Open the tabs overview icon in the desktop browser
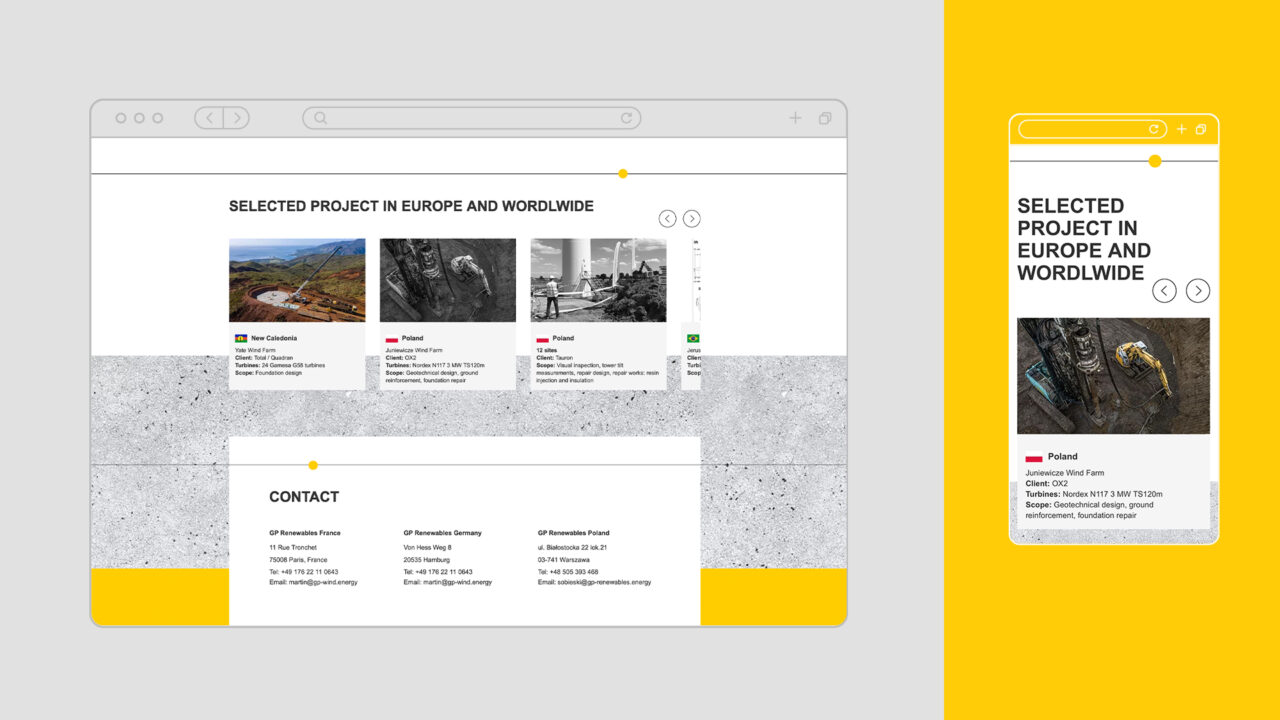The height and width of the screenshot is (720, 1280). tap(825, 118)
